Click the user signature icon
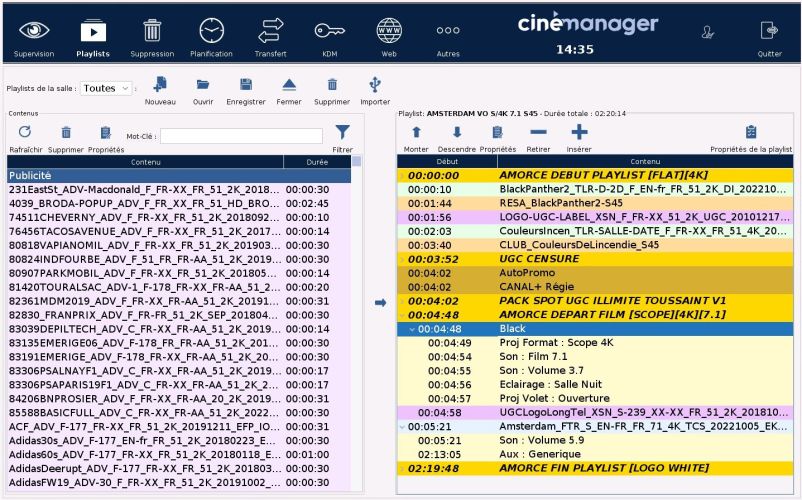 [x=708, y=32]
